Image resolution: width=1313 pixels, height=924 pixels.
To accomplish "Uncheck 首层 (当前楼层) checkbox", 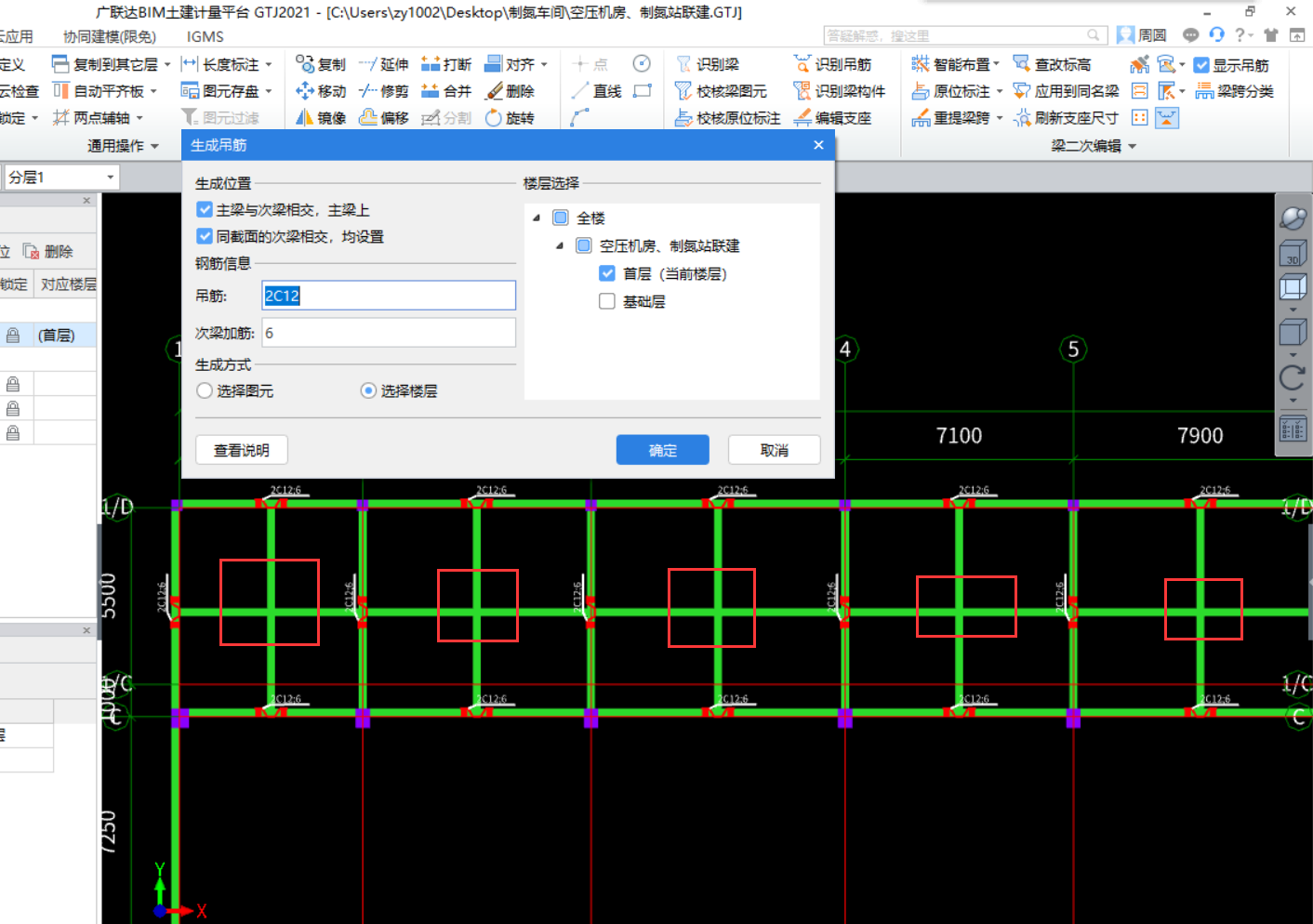I will [607, 273].
